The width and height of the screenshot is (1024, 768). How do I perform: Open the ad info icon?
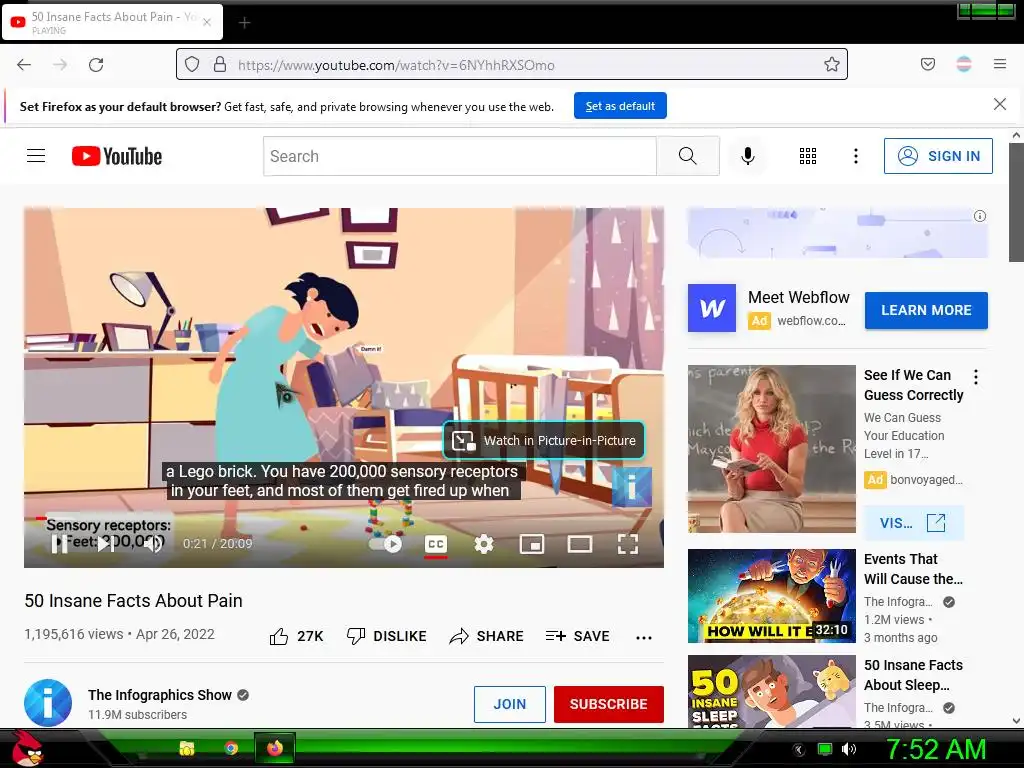coord(980,216)
